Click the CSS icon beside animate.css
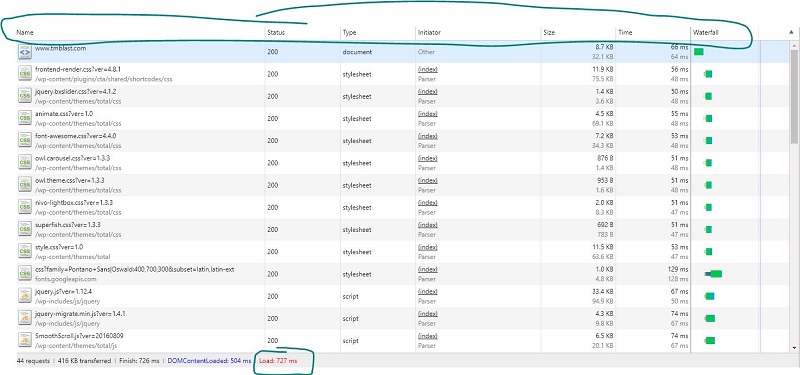Viewport: 800px width, 375px height. click(24, 118)
